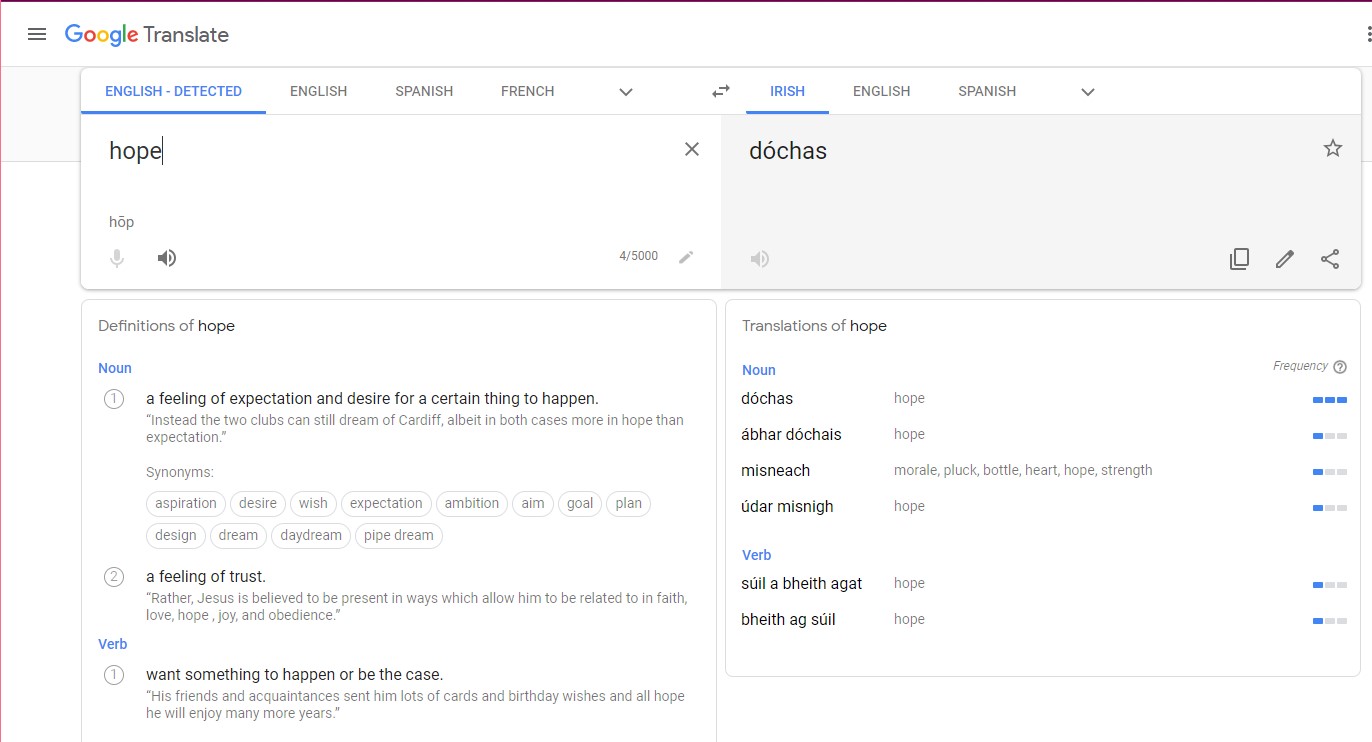1372x742 pixels.
Task: Click the "Definitions of hope" heading
Action: click(x=167, y=326)
